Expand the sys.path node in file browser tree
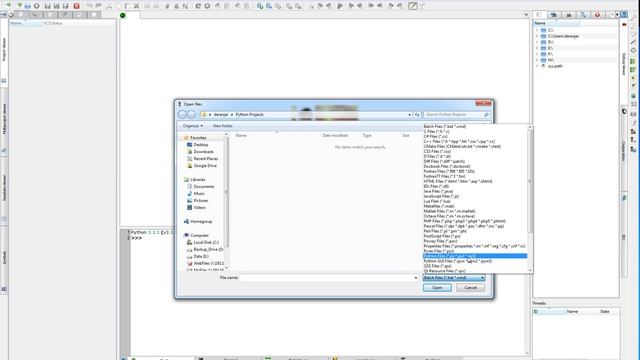The height and width of the screenshot is (360, 640). [537, 66]
